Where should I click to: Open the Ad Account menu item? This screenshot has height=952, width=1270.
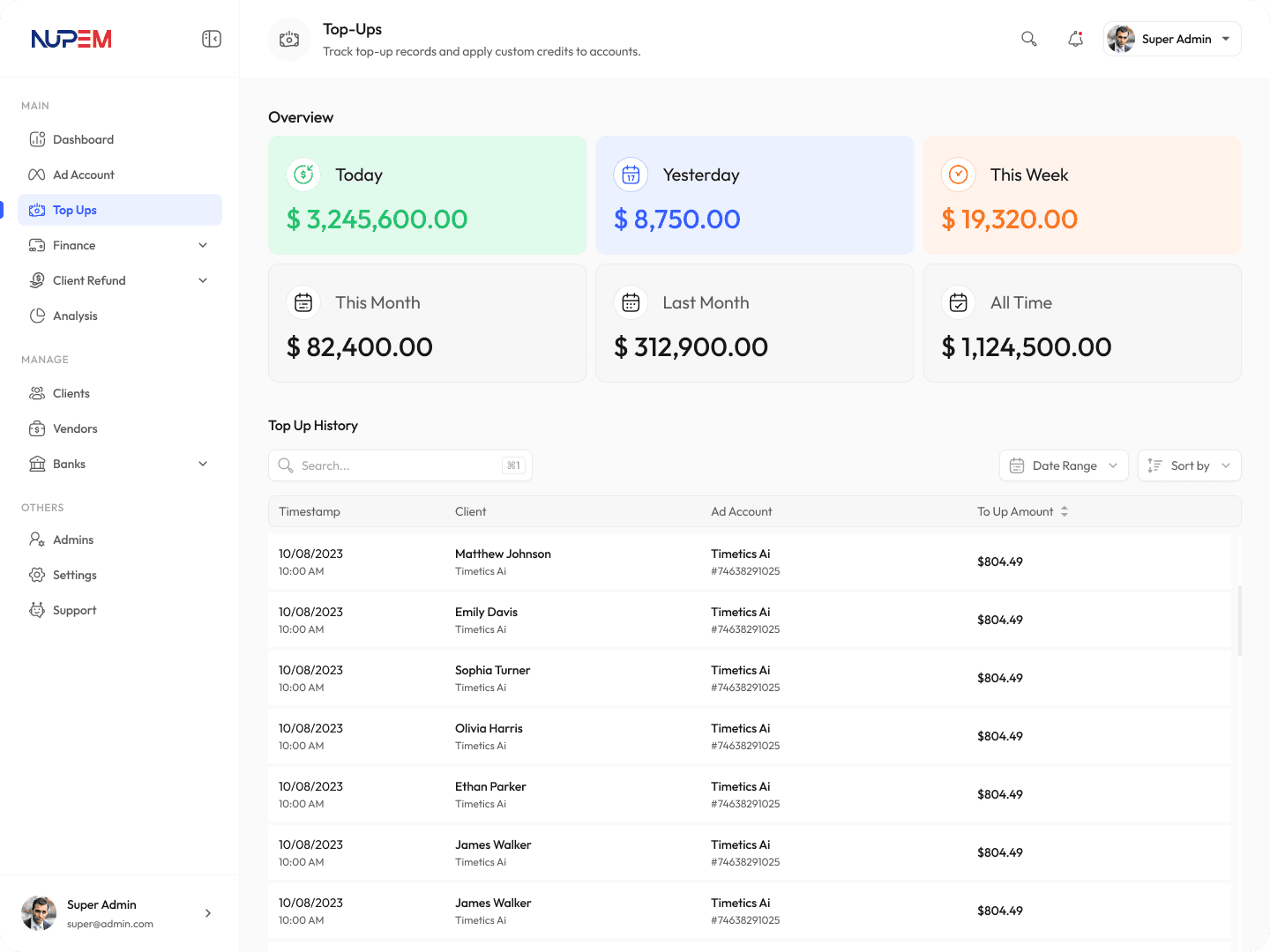[x=84, y=175]
